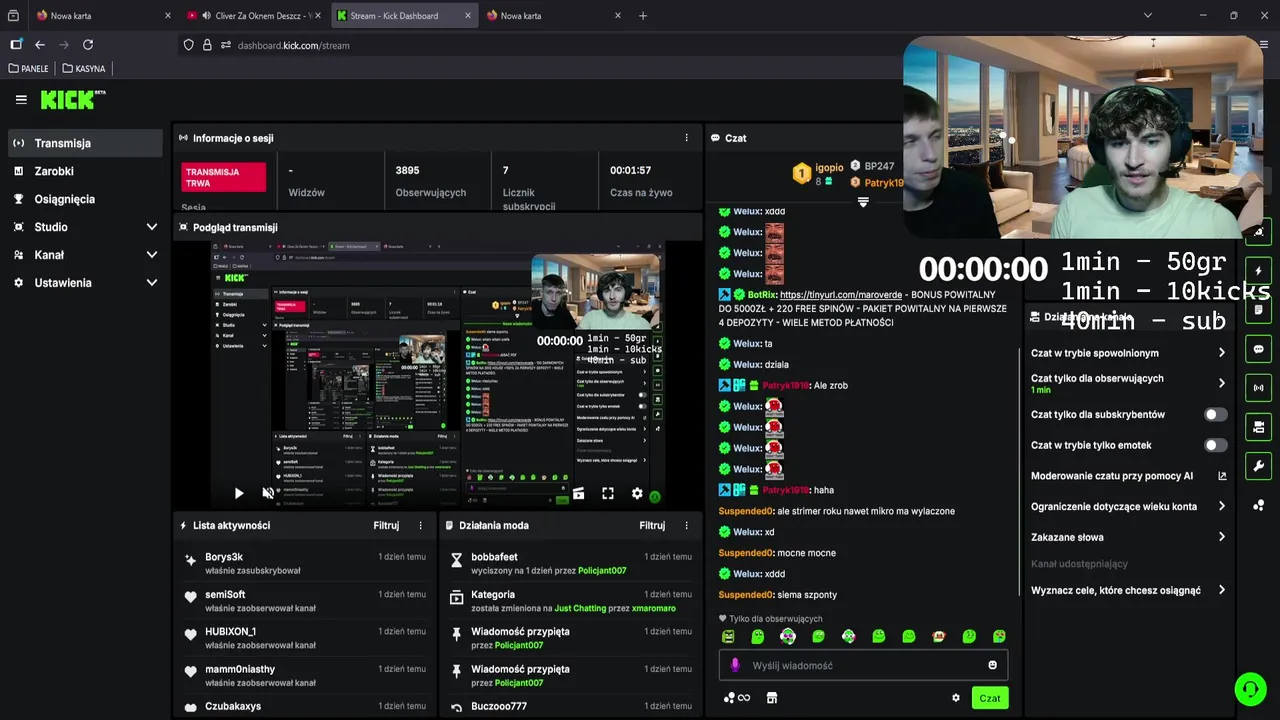Screen dimensions: 1280x720
Task: Click the document icon in the right sidebar
Action: coord(1258,310)
